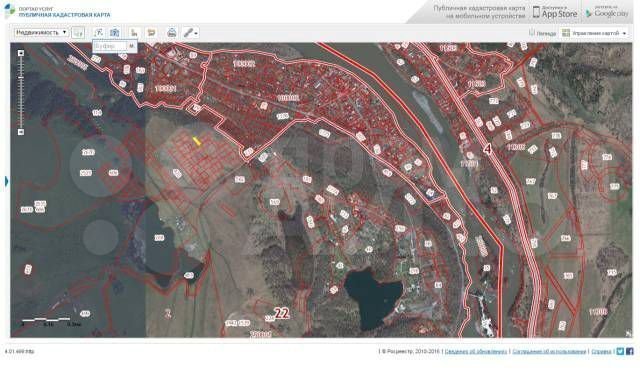Open the Недвижимость search type dropdown
The width and height of the screenshot is (640, 374).
click(x=41, y=32)
